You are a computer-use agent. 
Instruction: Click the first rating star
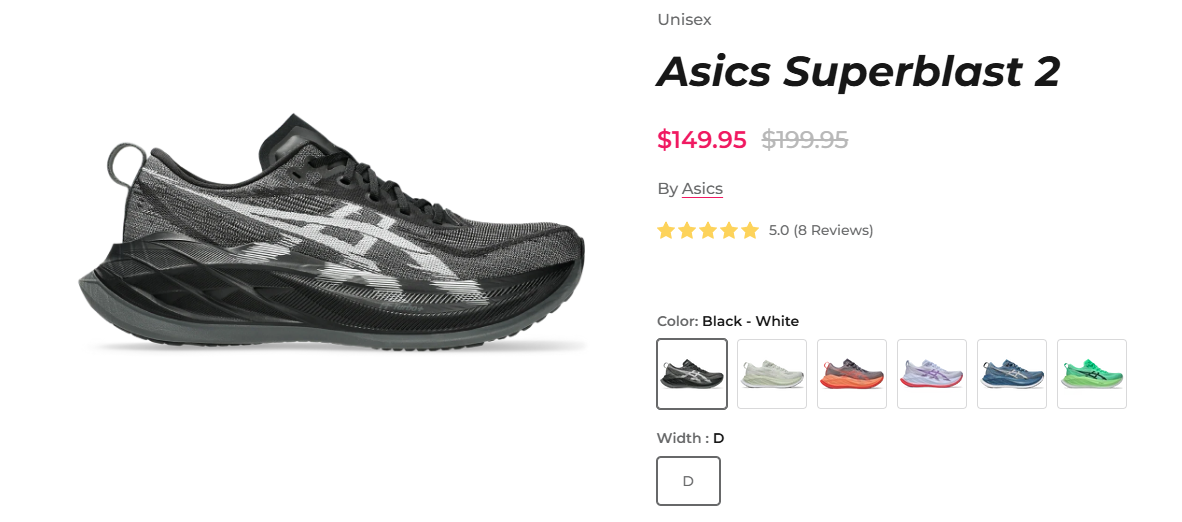(666, 231)
